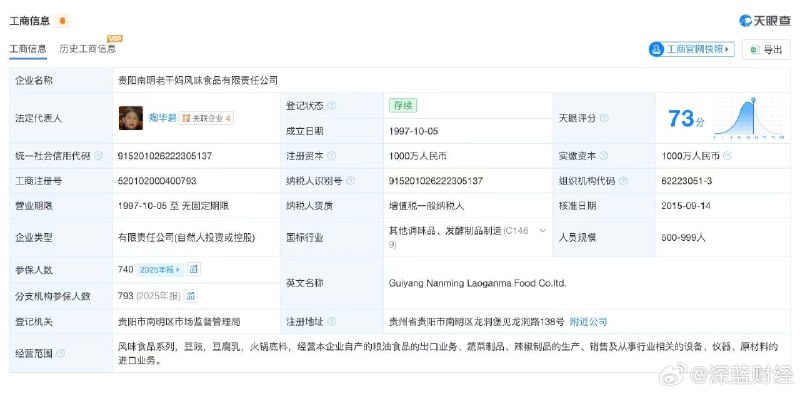
Task: Click help icon next to 登记状态
Action: tap(332, 106)
